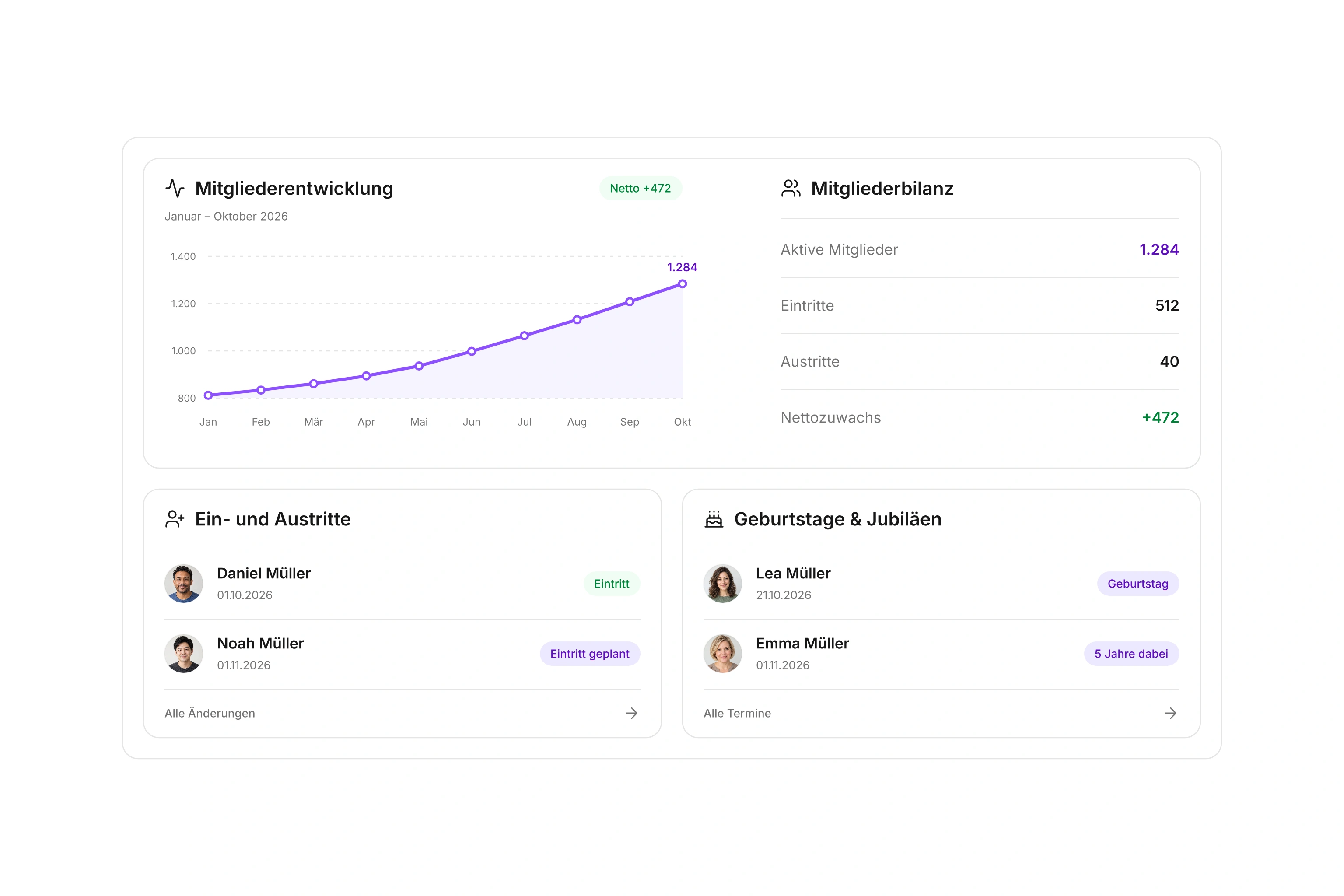Select the Sep data point on the chart

[629, 302]
